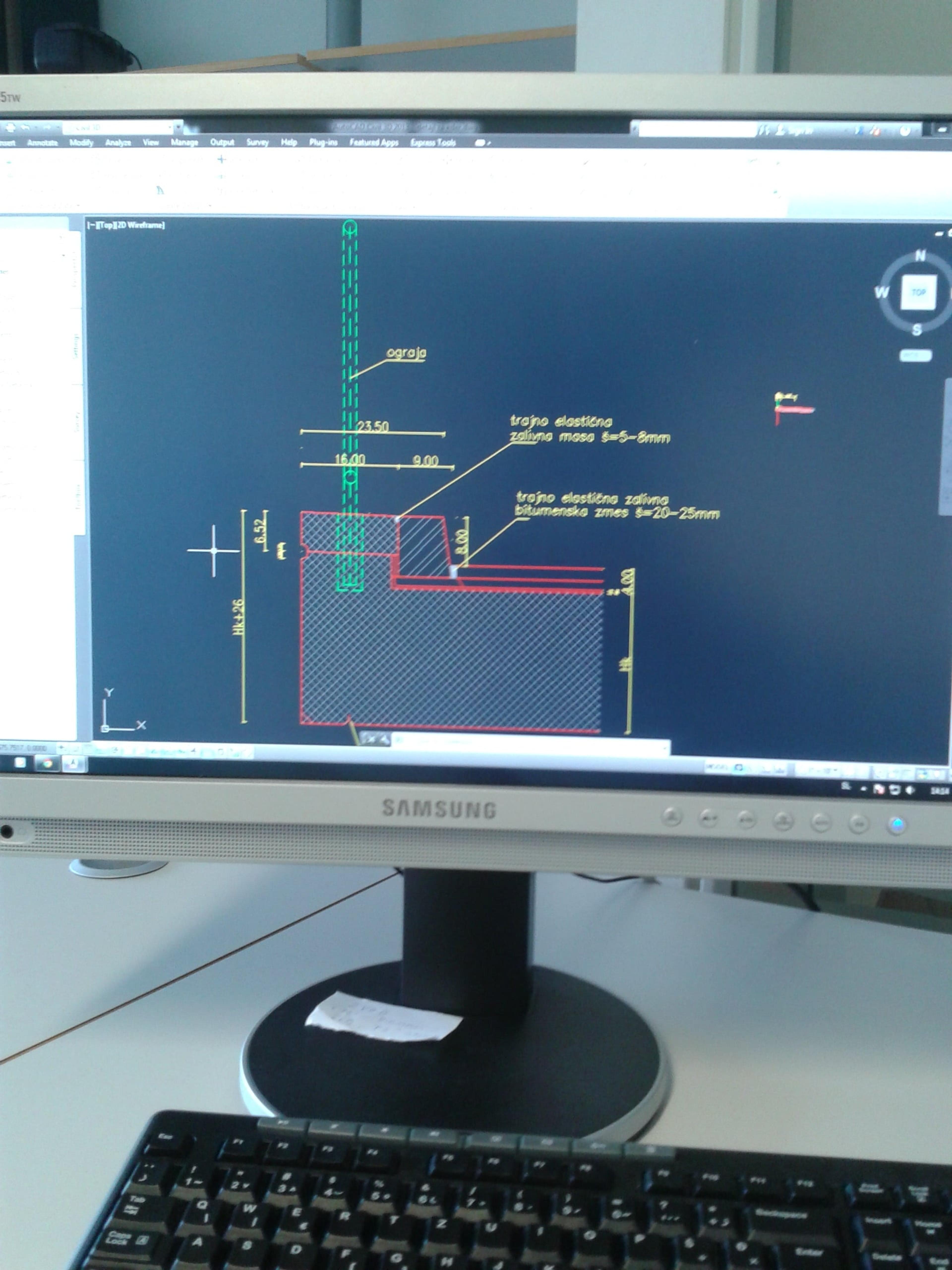Switch to the Plug-ins ribbon tab

(323, 142)
